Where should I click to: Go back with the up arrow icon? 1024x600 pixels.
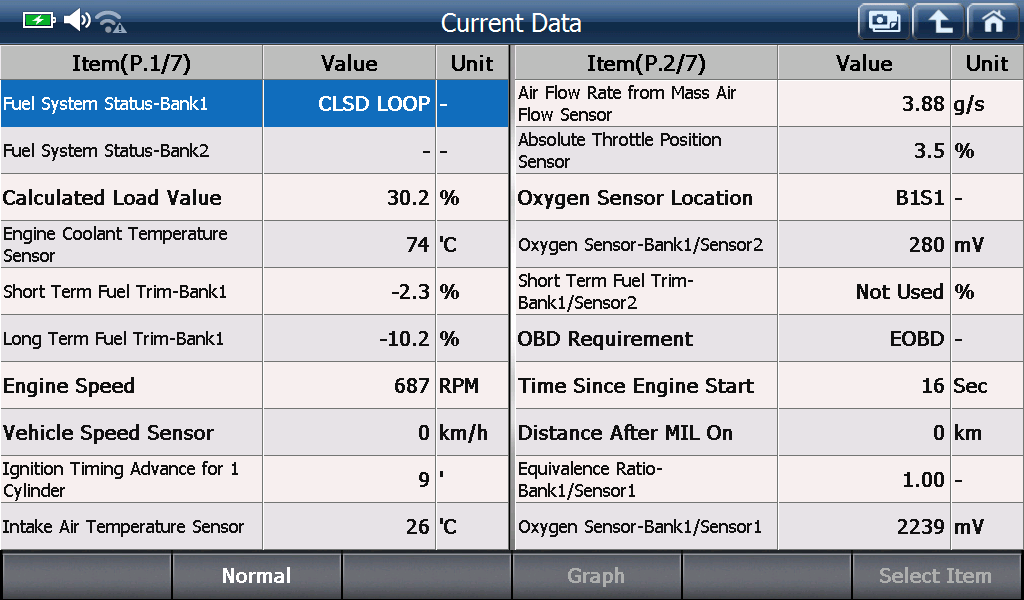point(938,22)
